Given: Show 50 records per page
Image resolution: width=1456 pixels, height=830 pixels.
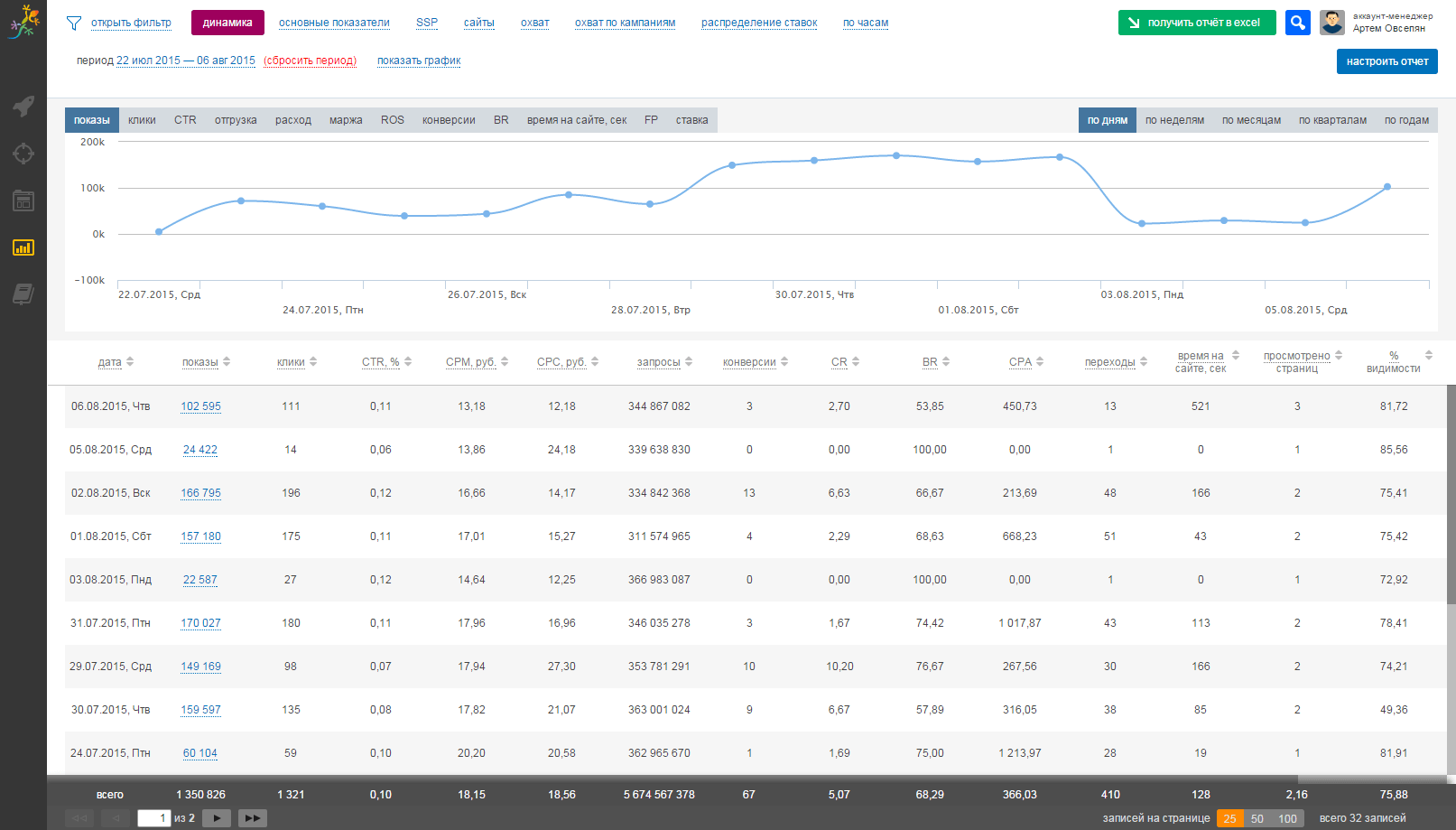Looking at the screenshot, I should coord(1257,818).
